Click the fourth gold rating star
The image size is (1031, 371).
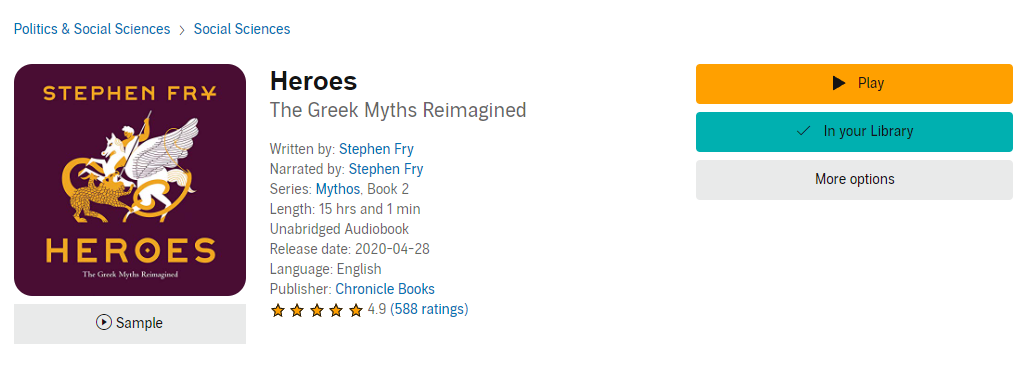(x=336, y=310)
